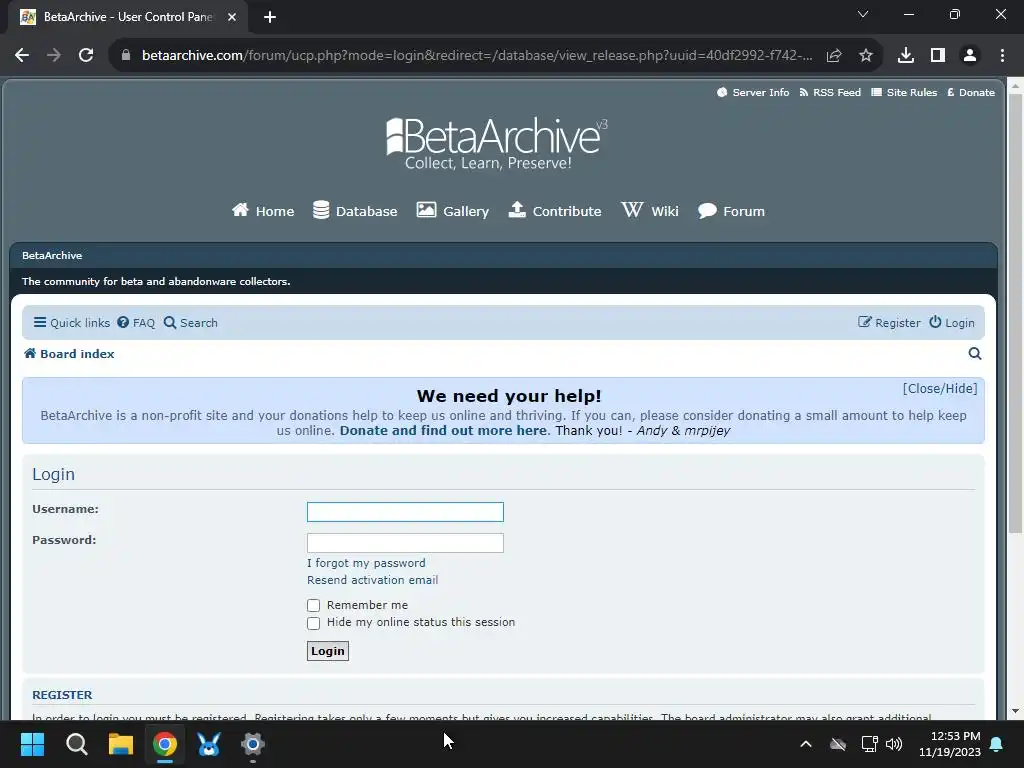Follow 'Donate and find out more here' link
The image size is (1024, 768).
point(443,431)
